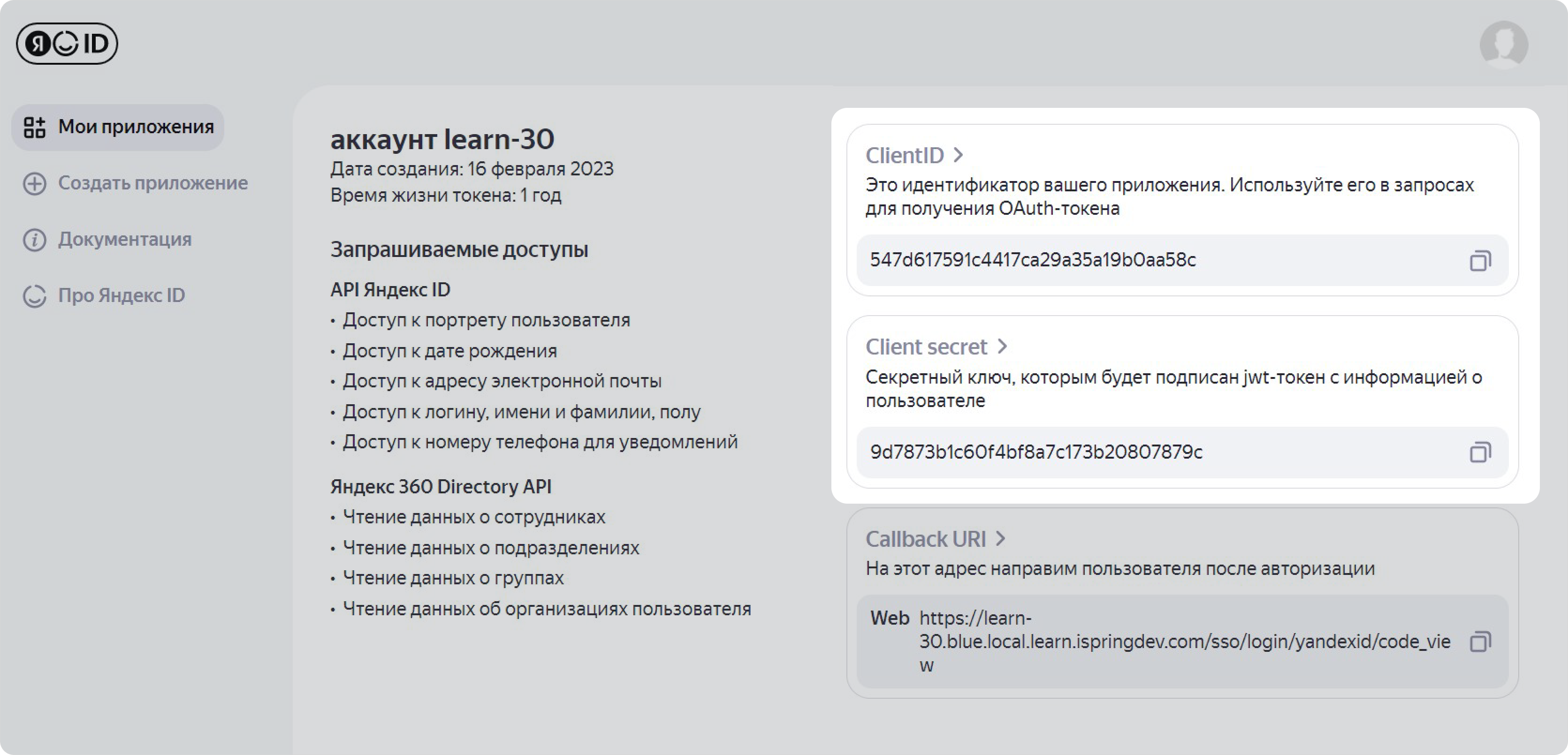Click the Client secret heading link
Screen dimensions: 1568x755
(x=926, y=347)
